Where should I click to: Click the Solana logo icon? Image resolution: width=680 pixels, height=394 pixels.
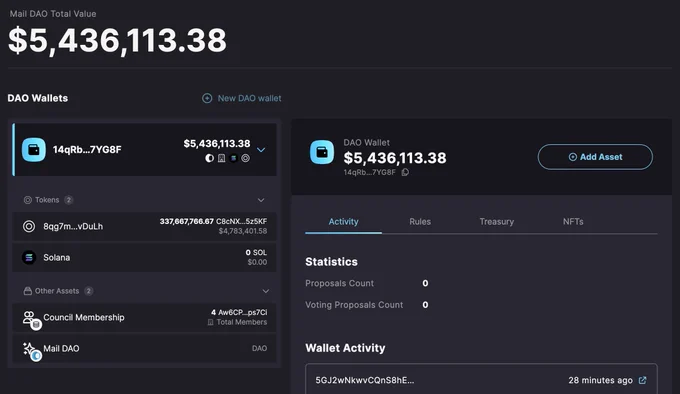point(29,257)
